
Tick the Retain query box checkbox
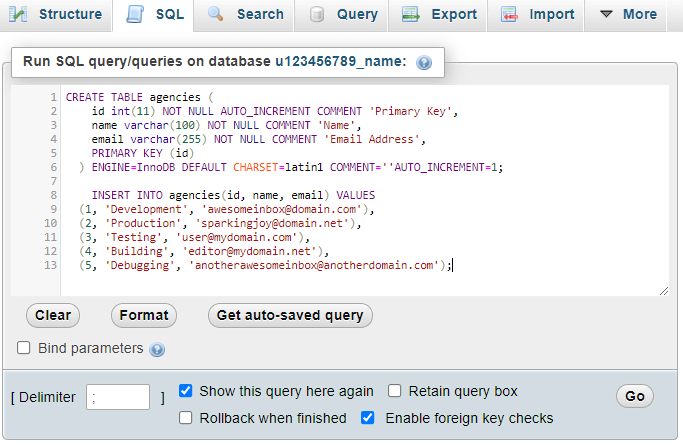pos(394,391)
